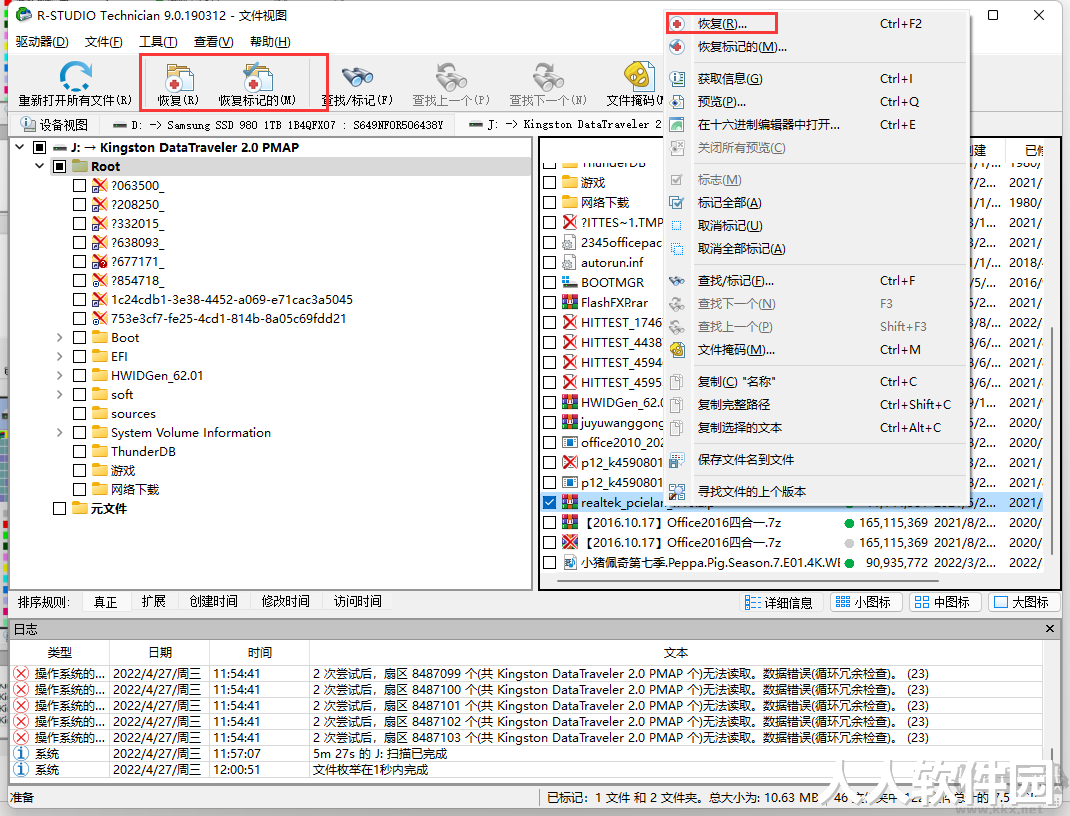Check the BOOTMGR file checkbox

[x=549, y=282]
